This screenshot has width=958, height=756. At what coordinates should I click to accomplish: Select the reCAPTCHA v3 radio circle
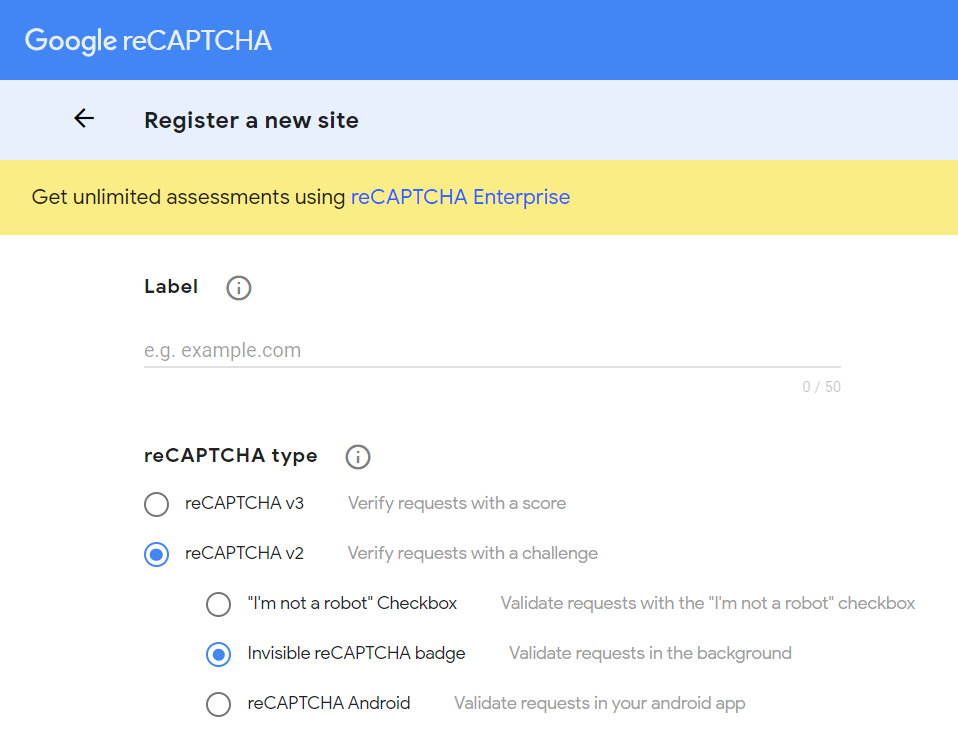tap(156, 504)
